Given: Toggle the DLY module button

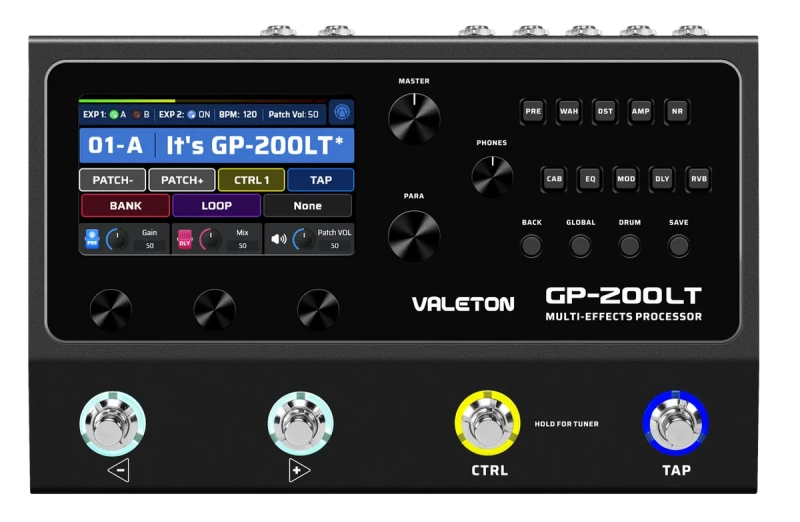Looking at the screenshot, I should pos(662,179).
